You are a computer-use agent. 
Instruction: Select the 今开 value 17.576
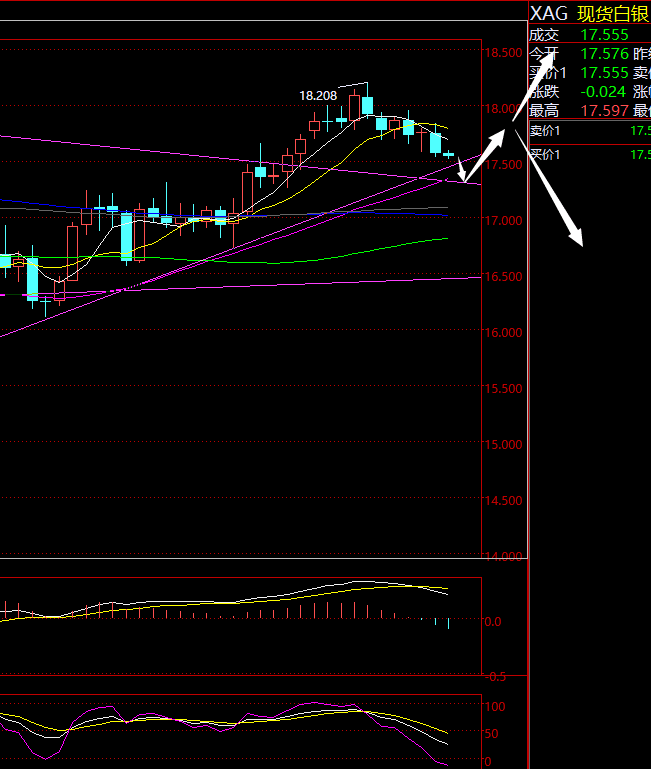coord(604,53)
